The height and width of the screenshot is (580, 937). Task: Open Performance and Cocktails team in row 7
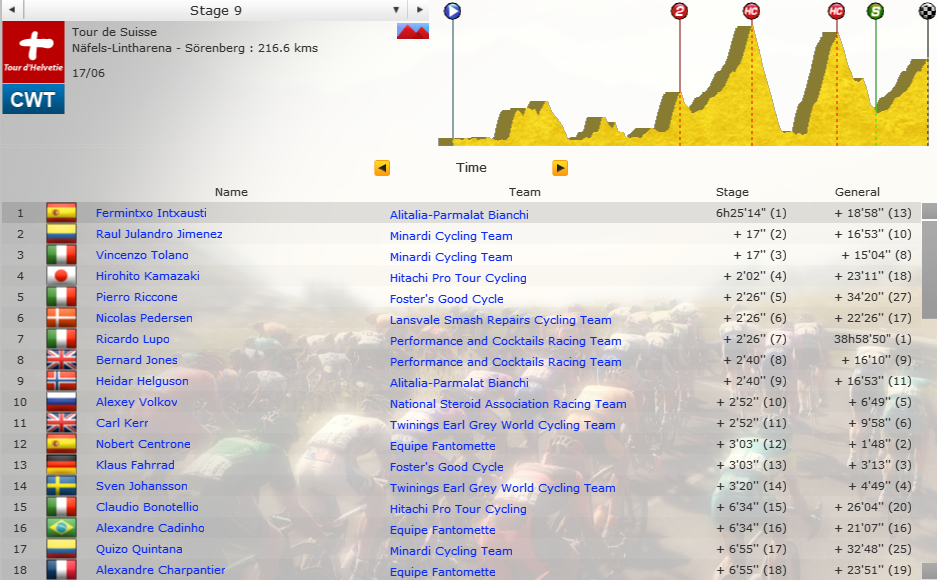[x=506, y=340]
